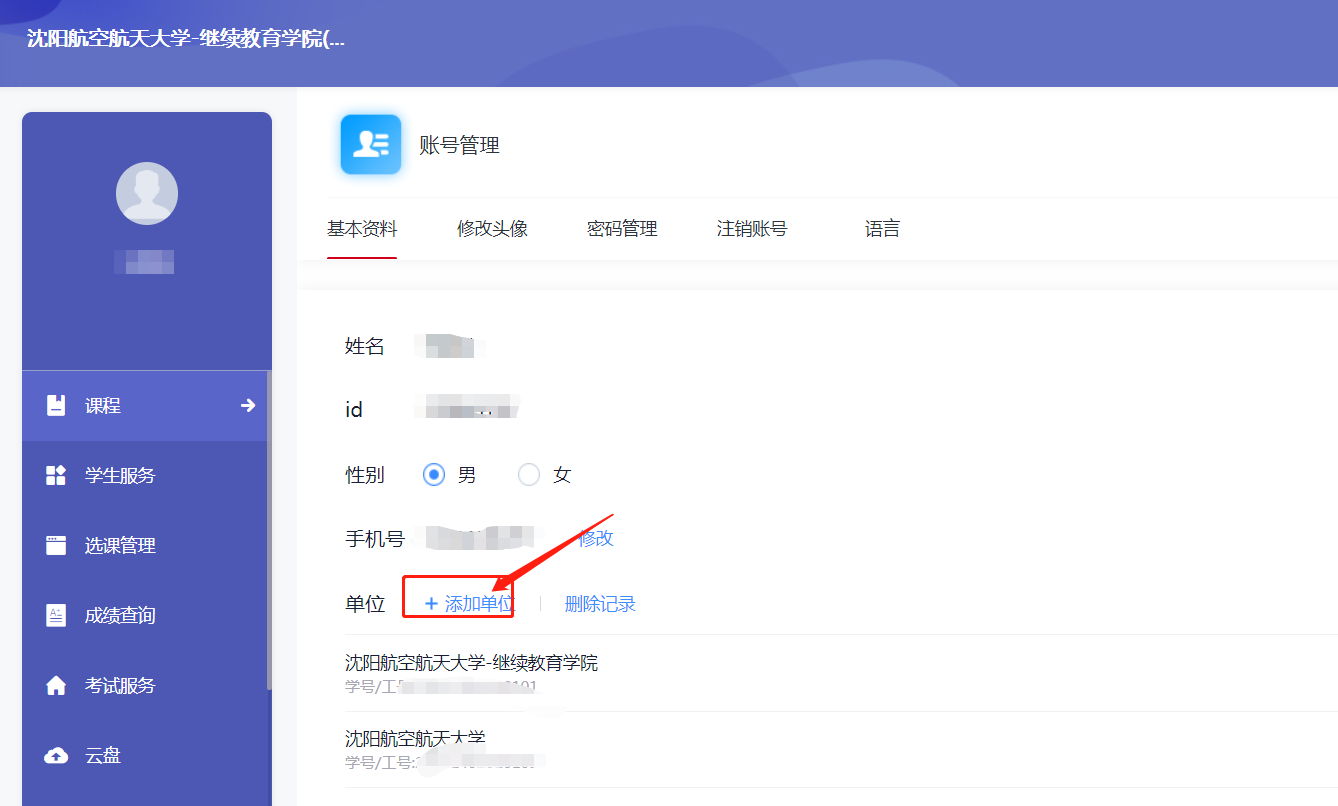
Task: Click the 账号管理 heading text
Action: point(459,145)
